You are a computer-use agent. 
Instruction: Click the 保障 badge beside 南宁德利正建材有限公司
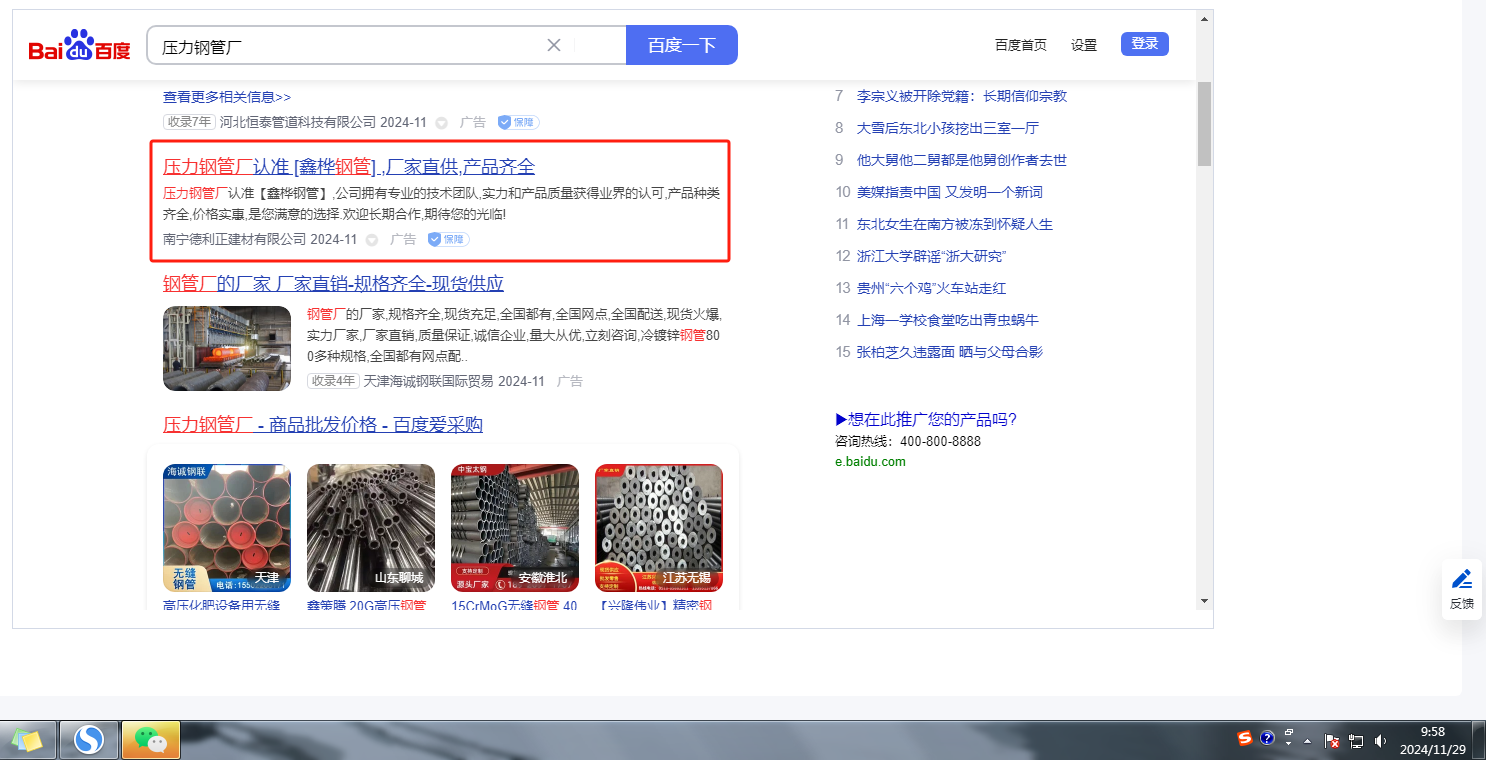(448, 239)
